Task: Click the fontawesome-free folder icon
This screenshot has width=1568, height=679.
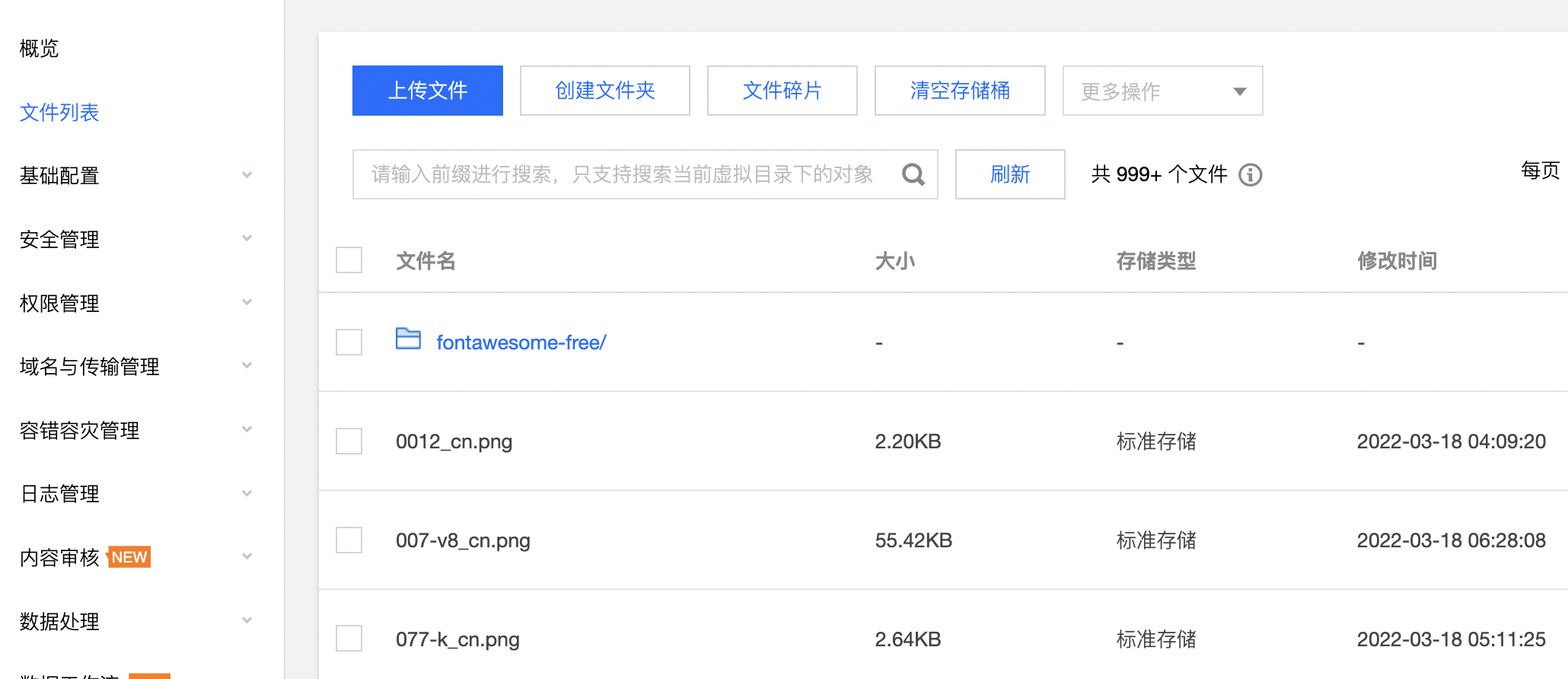Action: pyautogui.click(x=409, y=339)
